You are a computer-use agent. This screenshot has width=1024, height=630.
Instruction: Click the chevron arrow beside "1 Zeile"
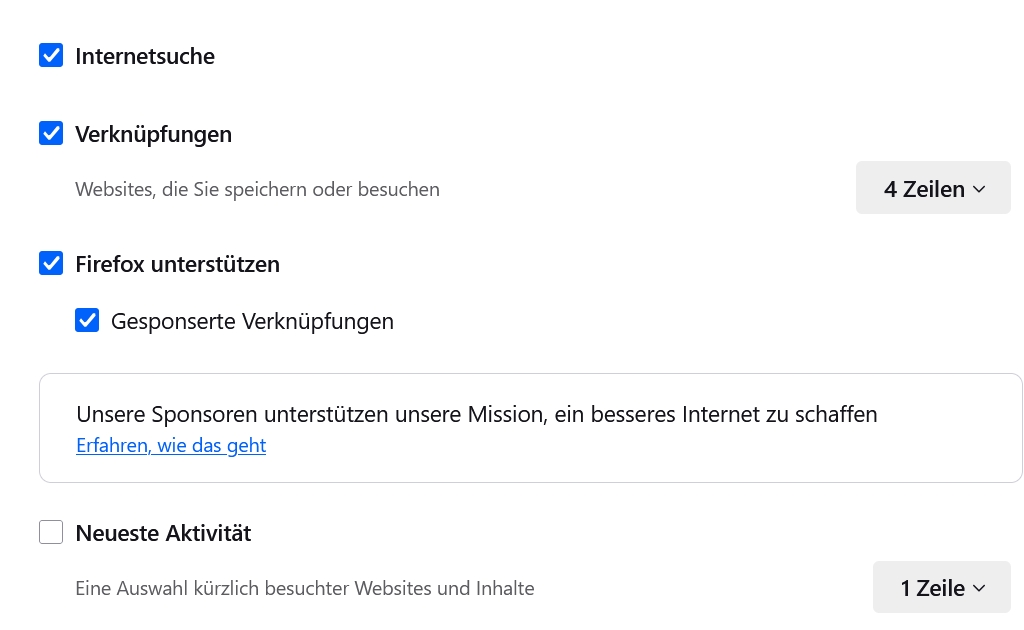coord(979,588)
